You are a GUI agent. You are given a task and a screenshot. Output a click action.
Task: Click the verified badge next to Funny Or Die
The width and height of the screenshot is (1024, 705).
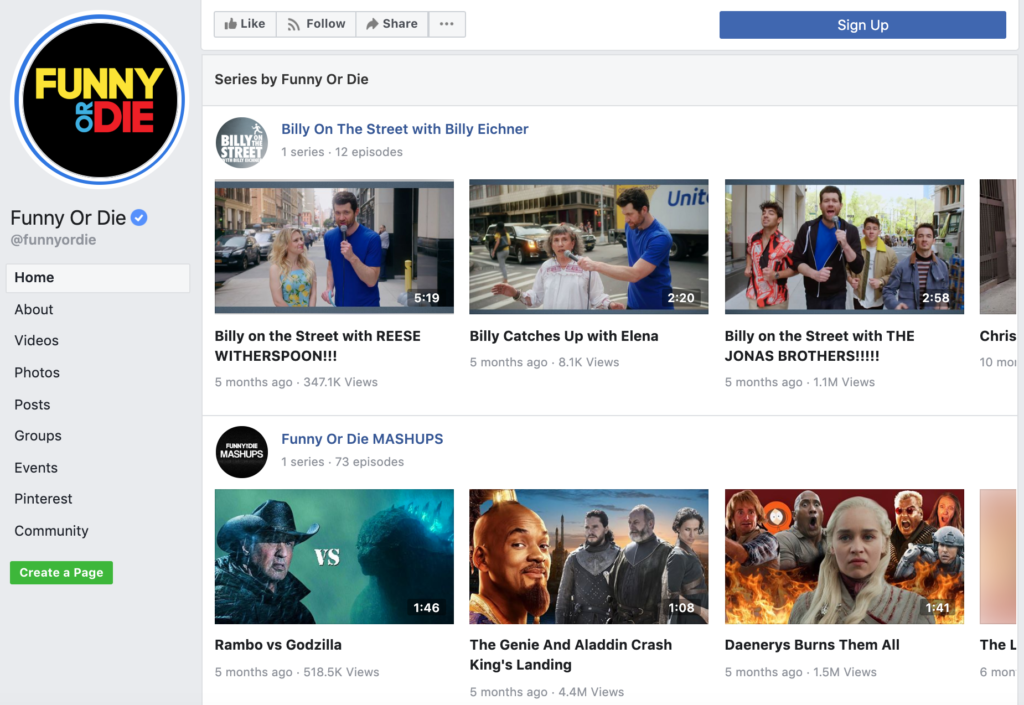[x=137, y=217]
